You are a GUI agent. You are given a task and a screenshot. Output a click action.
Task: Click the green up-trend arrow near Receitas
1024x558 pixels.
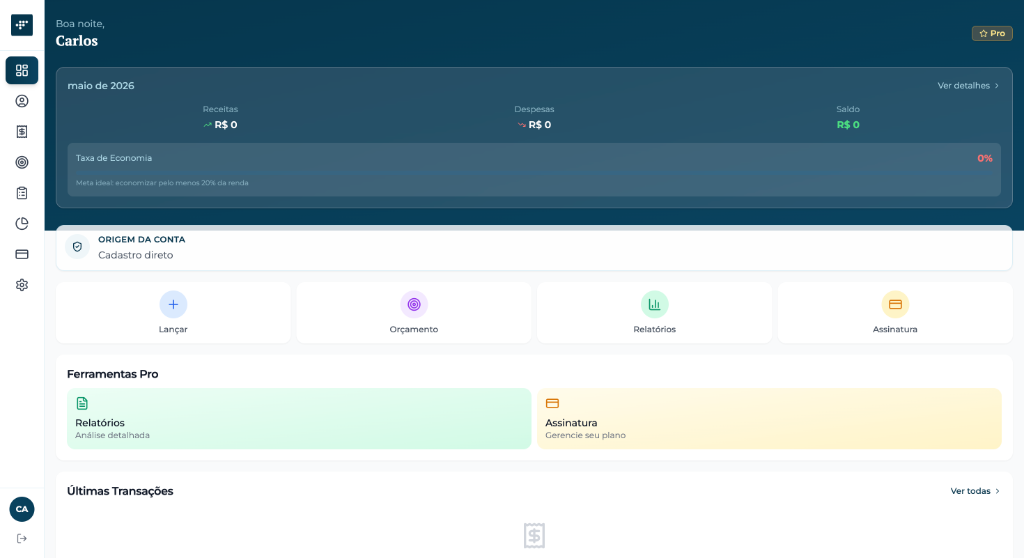207,125
